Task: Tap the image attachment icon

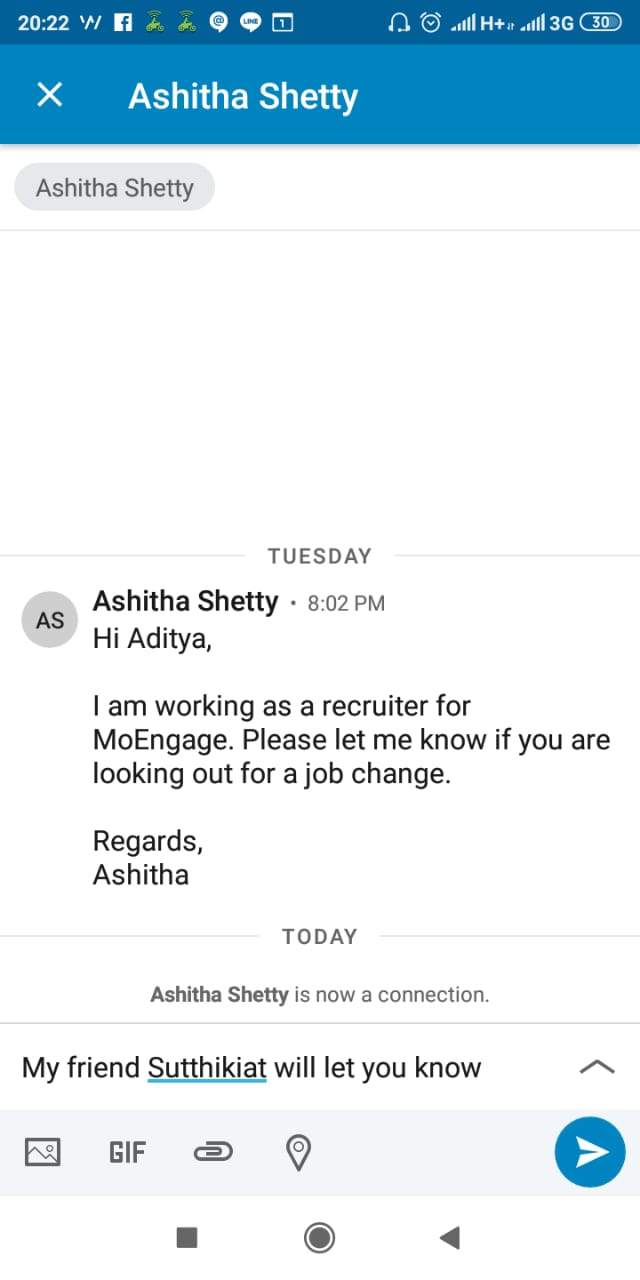Action: 43,1153
